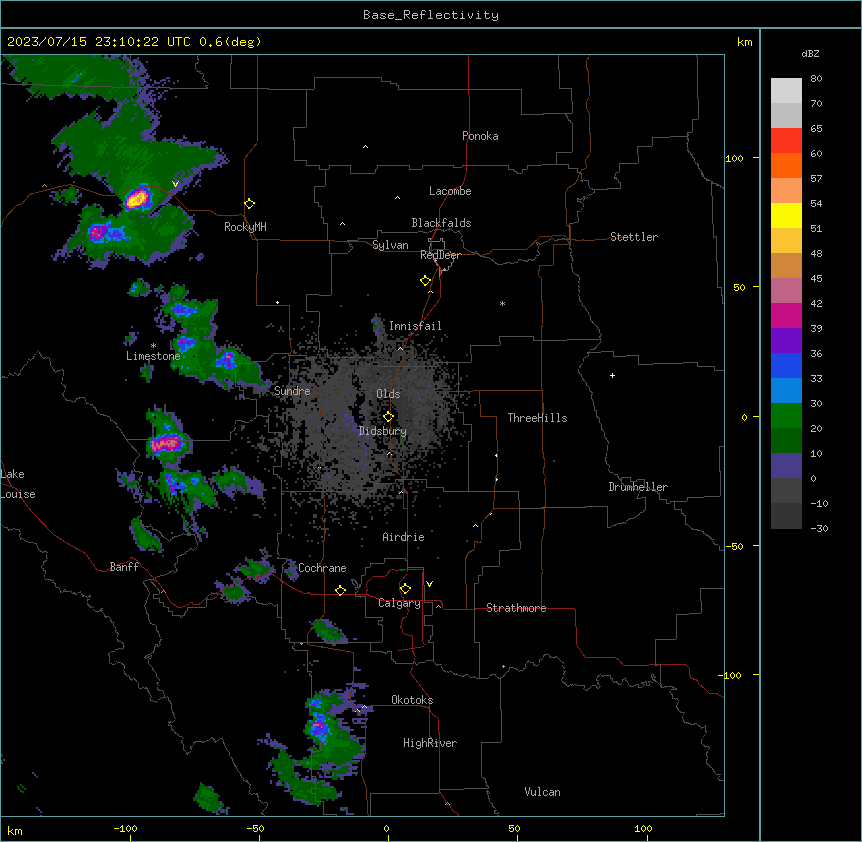Click the Limestone label
Image resolution: width=862 pixels, height=842 pixels.
(x=153, y=356)
